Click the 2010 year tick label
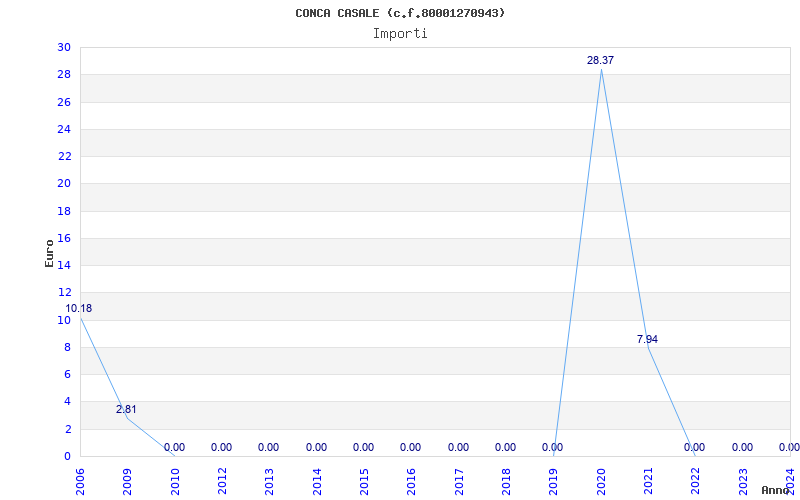Screen dimensions: 800x500 point(175,482)
